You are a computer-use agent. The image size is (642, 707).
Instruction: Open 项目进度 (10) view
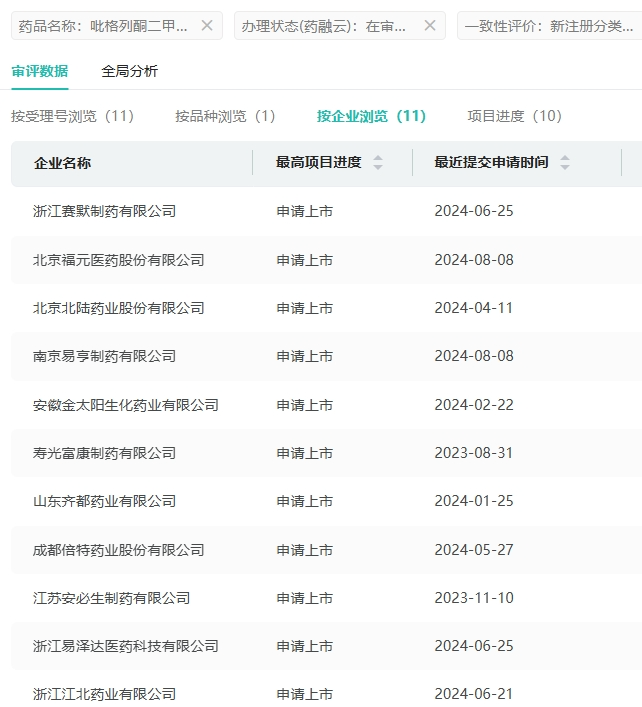click(x=515, y=116)
